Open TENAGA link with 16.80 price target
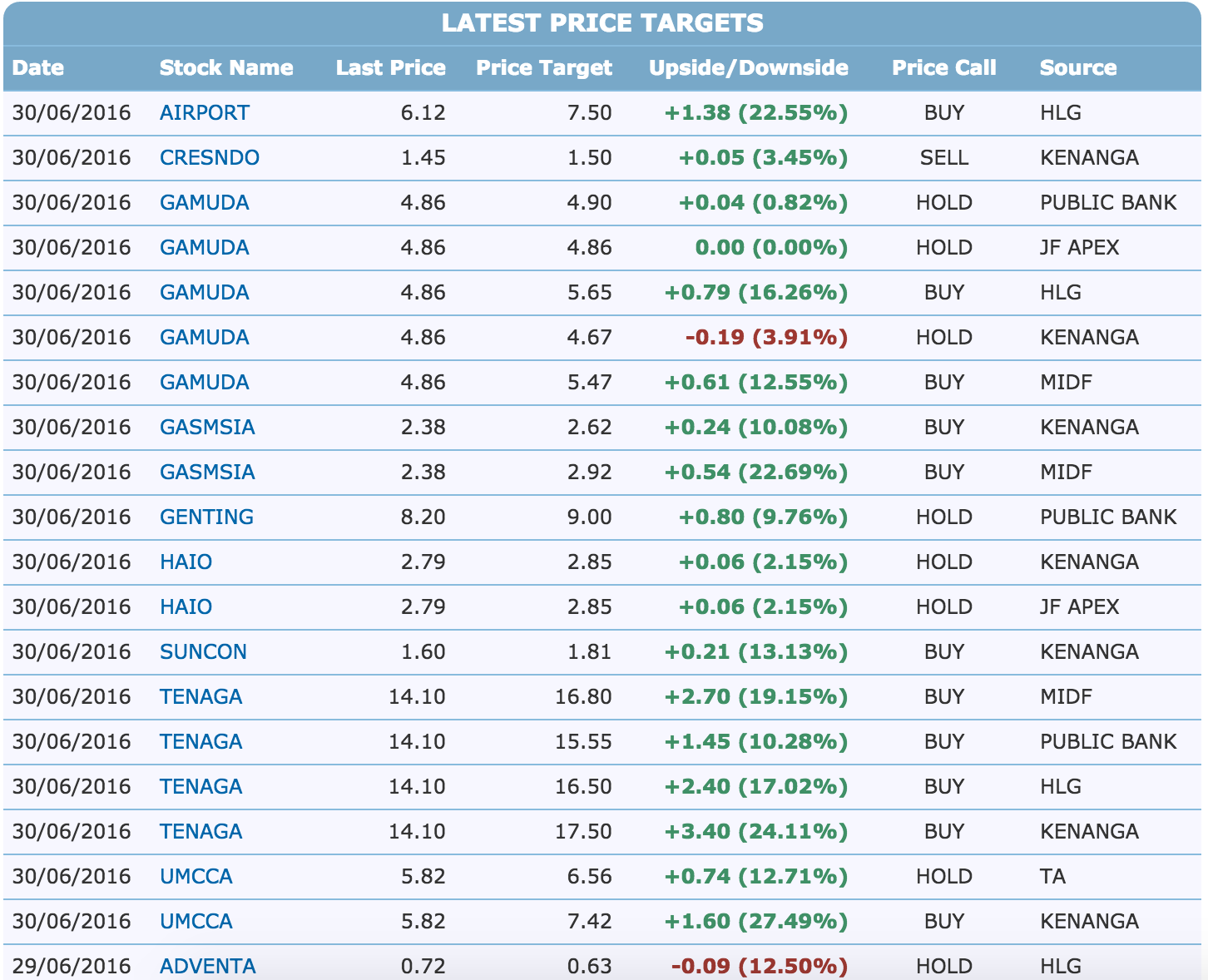Screen dimensions: 1208x980 (x=201, y=697)
